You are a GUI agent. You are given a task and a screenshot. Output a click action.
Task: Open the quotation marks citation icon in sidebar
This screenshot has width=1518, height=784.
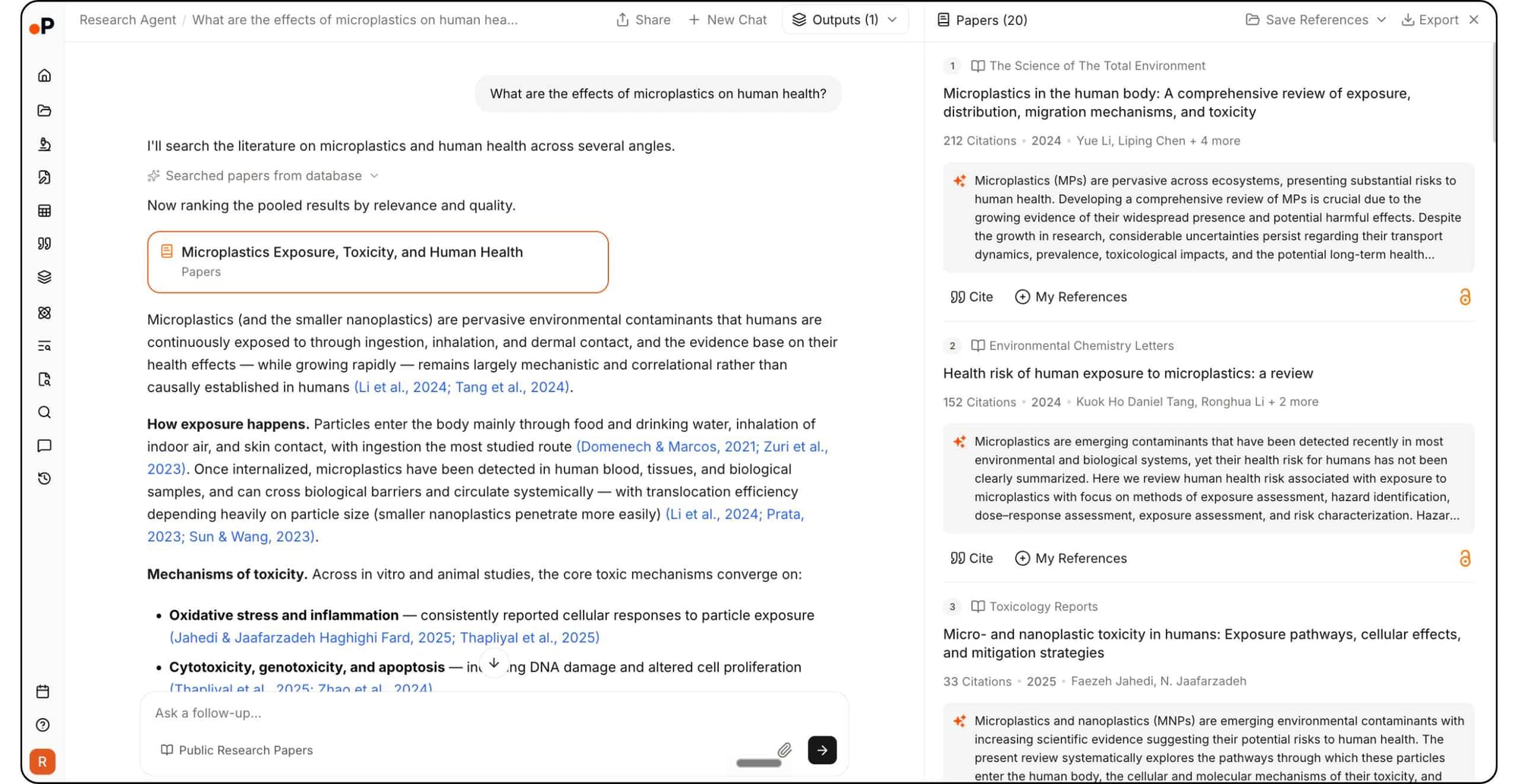click(44, 244)
